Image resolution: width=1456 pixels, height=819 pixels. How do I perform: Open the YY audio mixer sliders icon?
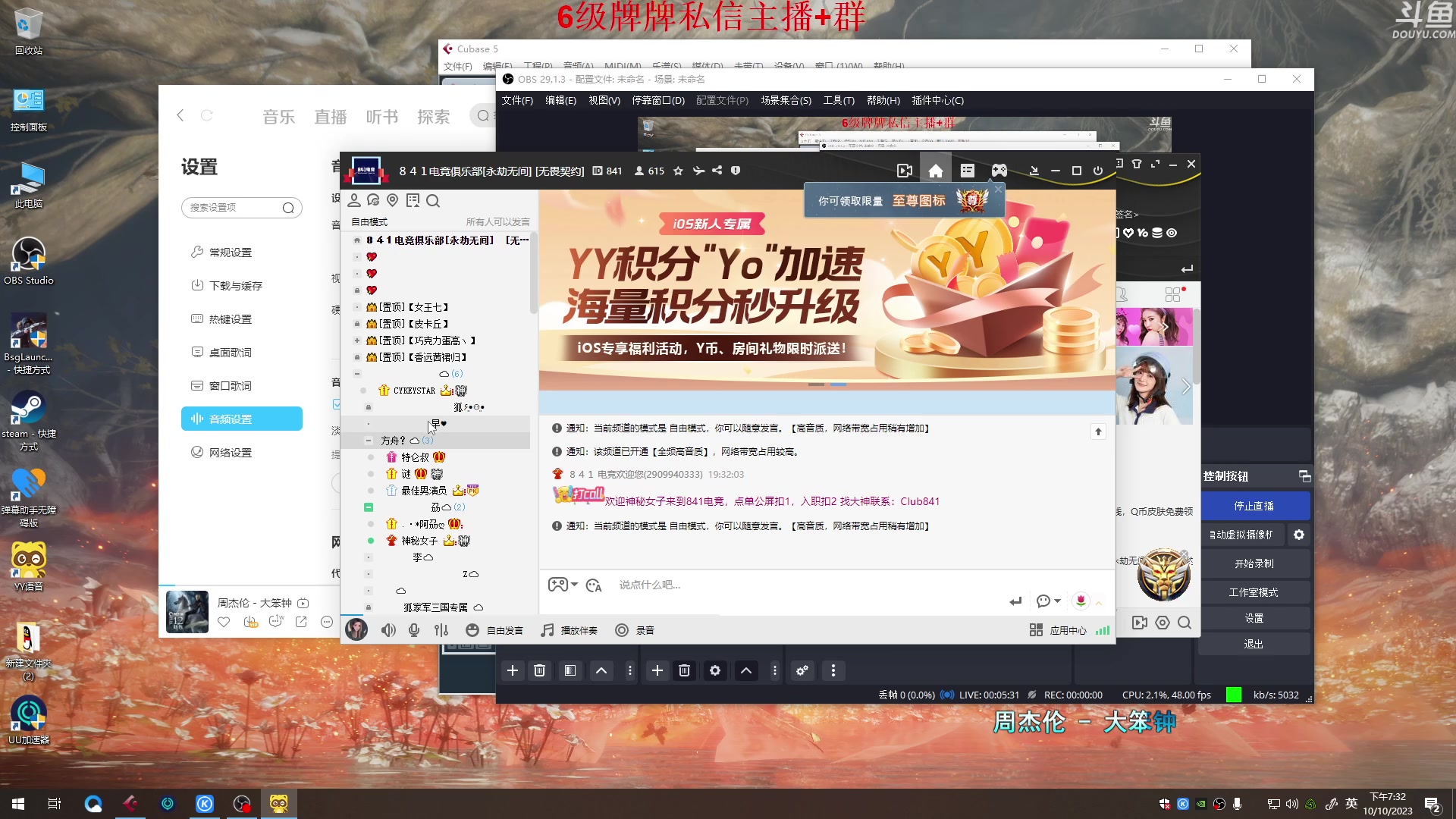(441, 630)
